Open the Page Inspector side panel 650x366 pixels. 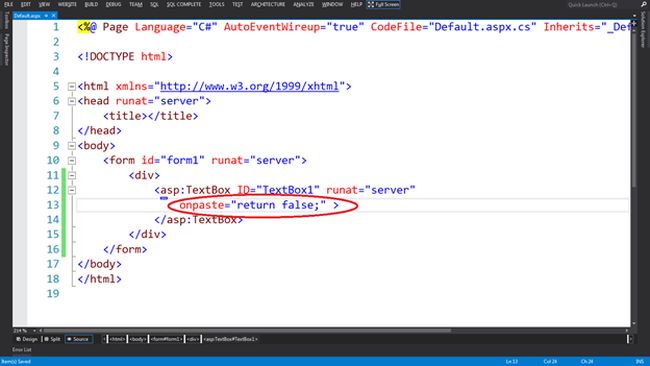click(6, 50)
